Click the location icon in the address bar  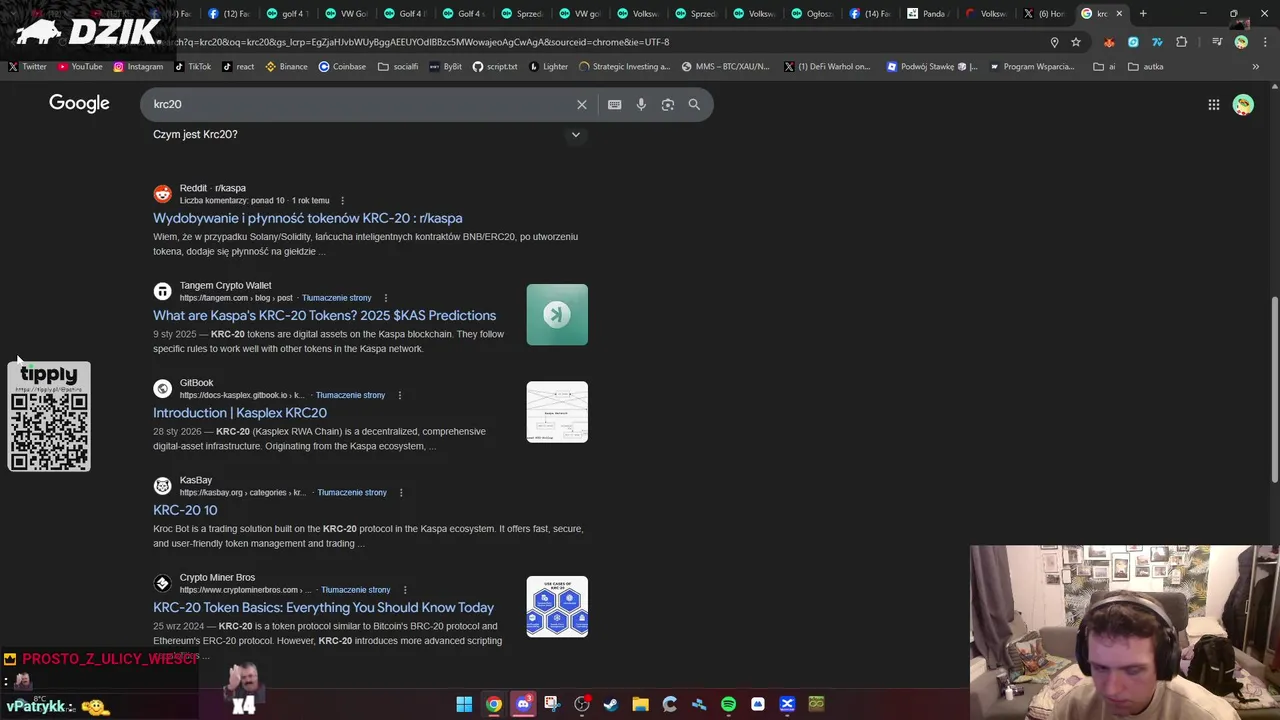click(1054, 42)
